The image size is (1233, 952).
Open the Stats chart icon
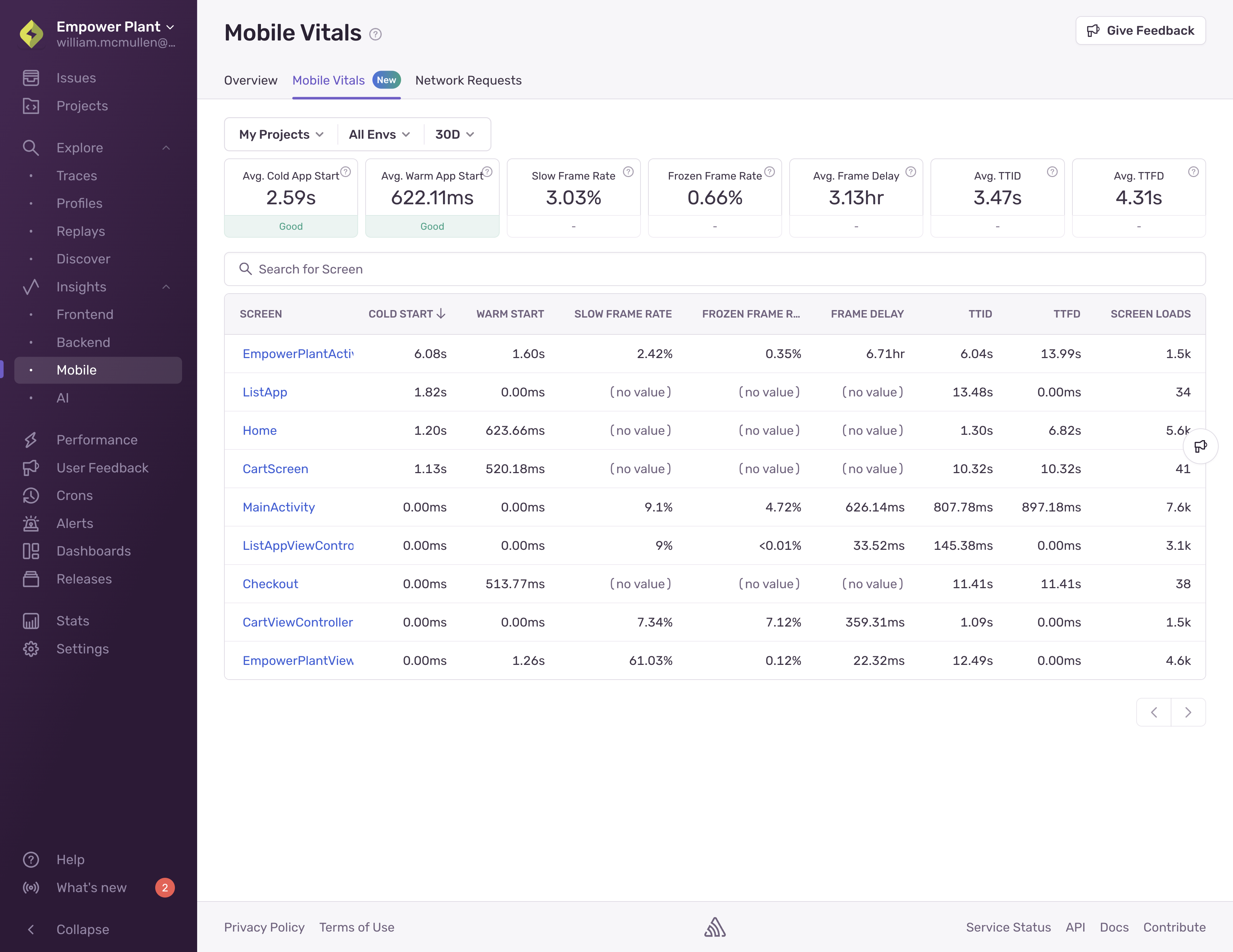(31, 621)
